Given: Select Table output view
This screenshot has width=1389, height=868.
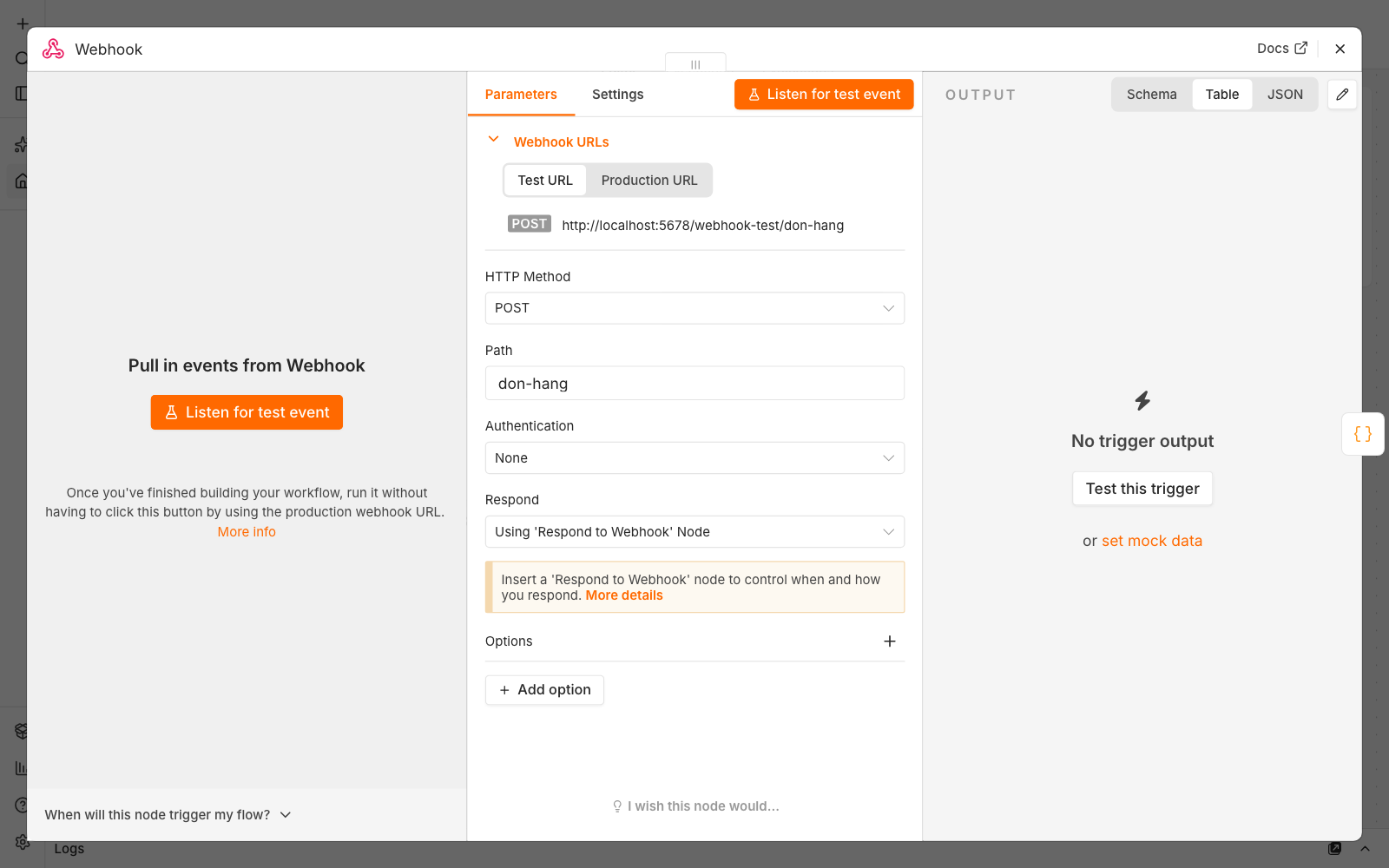Looking at the screenshot, I should click(x=1221, y=95).
